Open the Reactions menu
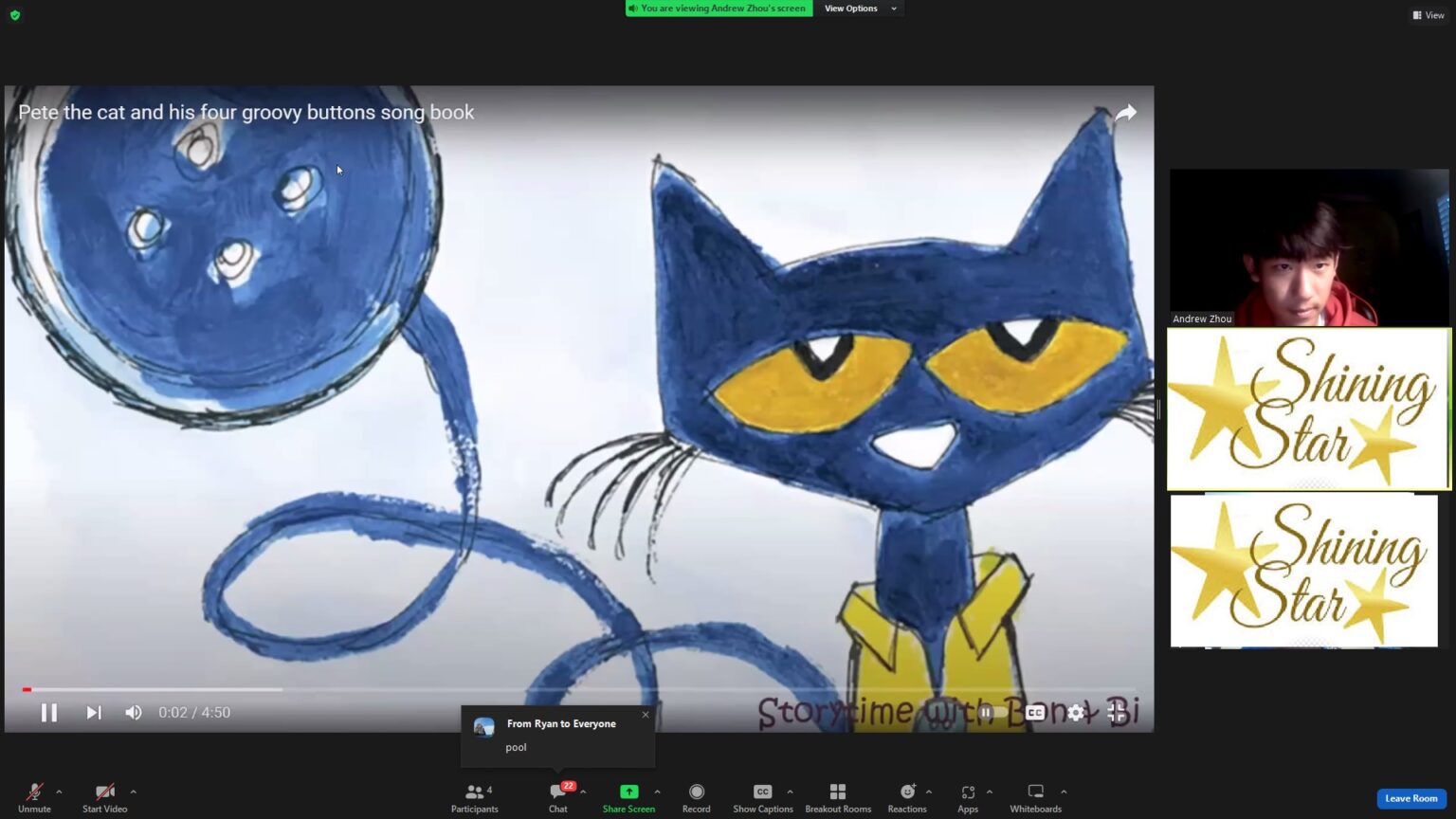 (x=907, y=797)
